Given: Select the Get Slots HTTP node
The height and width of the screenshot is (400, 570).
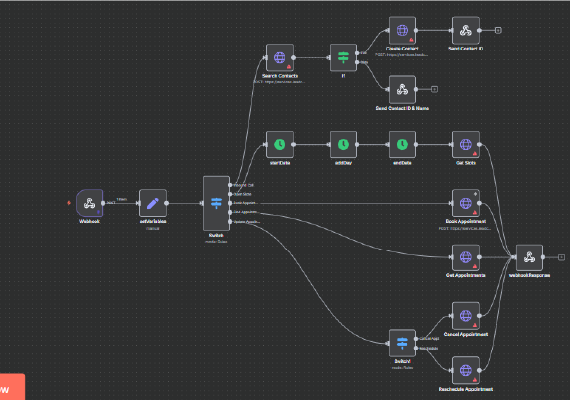Looking at the screenshot, I should (x=466, y=144).
